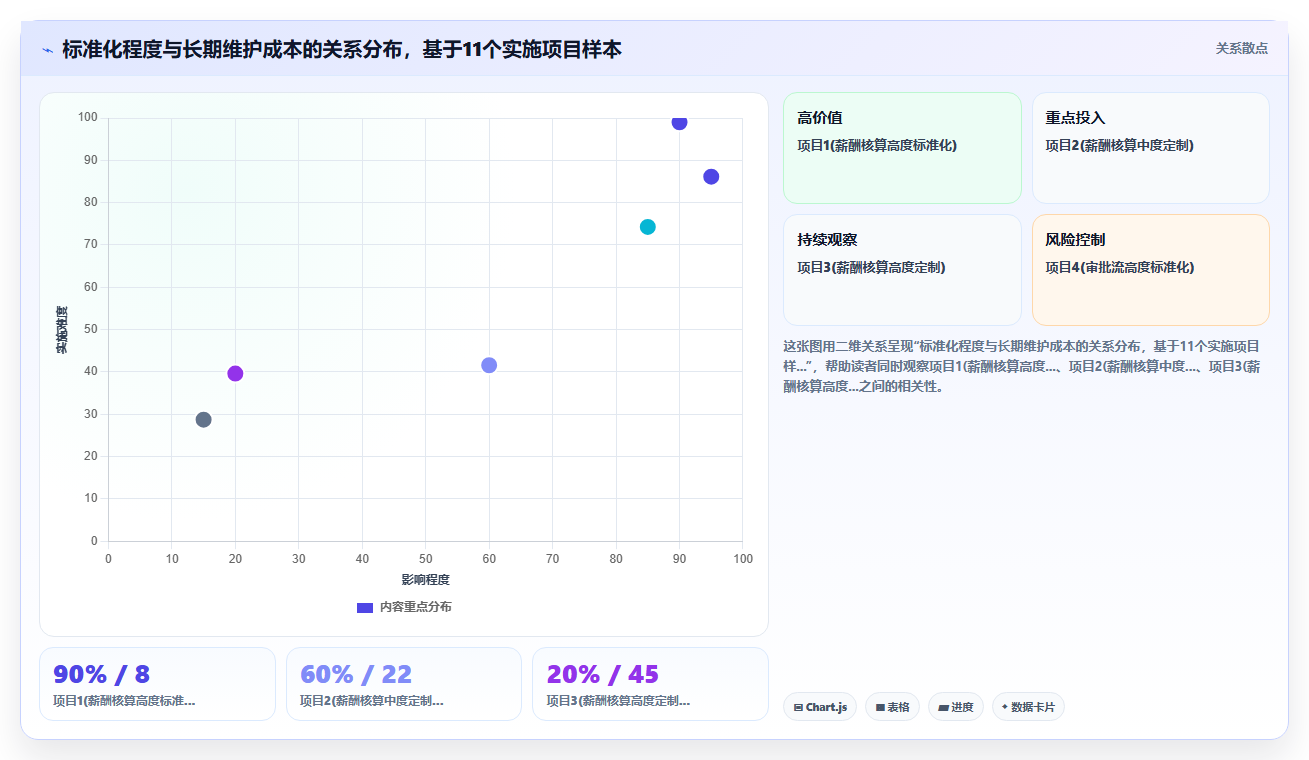Click the star icon in the 数据卡片 chip

[1005, 707]
